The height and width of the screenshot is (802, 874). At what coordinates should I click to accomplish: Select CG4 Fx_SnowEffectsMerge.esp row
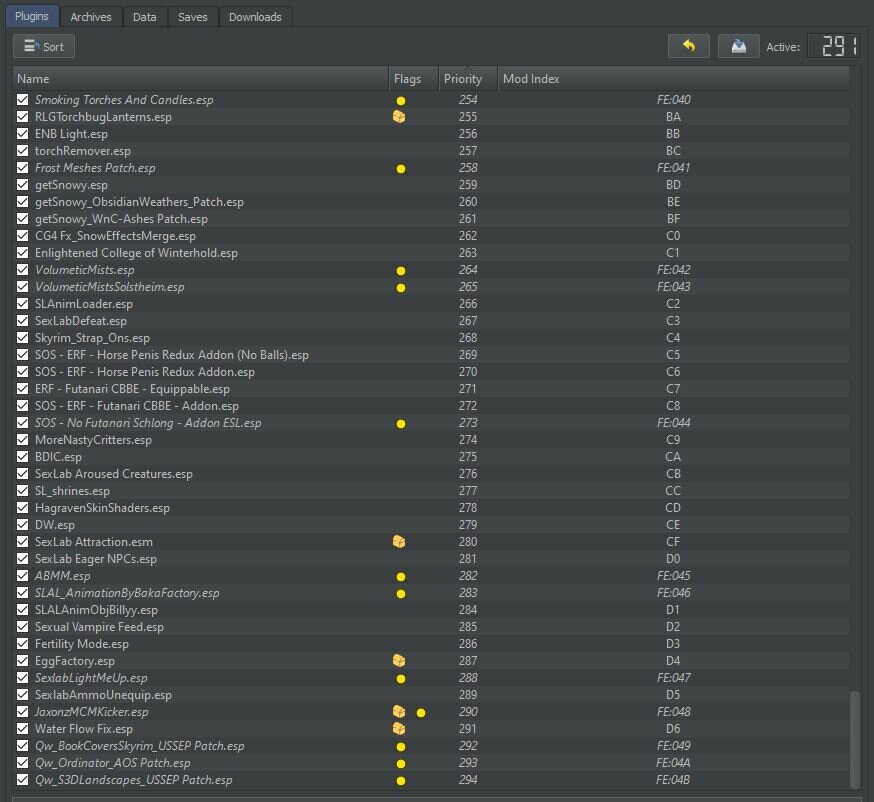coord(430,236)
